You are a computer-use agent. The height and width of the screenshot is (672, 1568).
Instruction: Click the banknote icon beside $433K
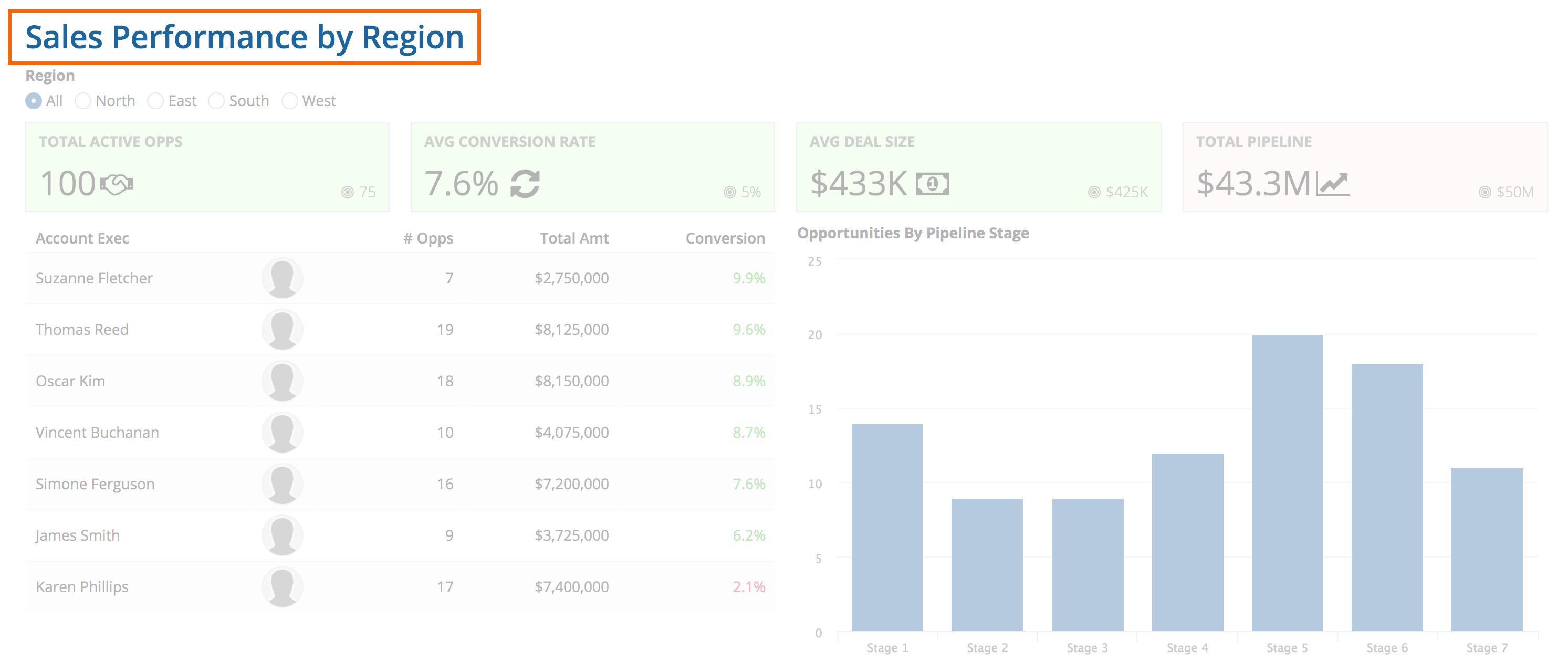pos(933,184)
